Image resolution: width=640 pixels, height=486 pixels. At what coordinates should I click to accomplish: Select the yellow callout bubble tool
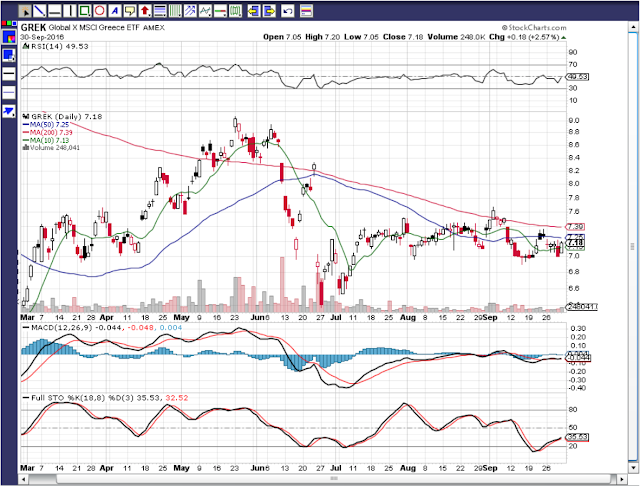tap(130, 11)
